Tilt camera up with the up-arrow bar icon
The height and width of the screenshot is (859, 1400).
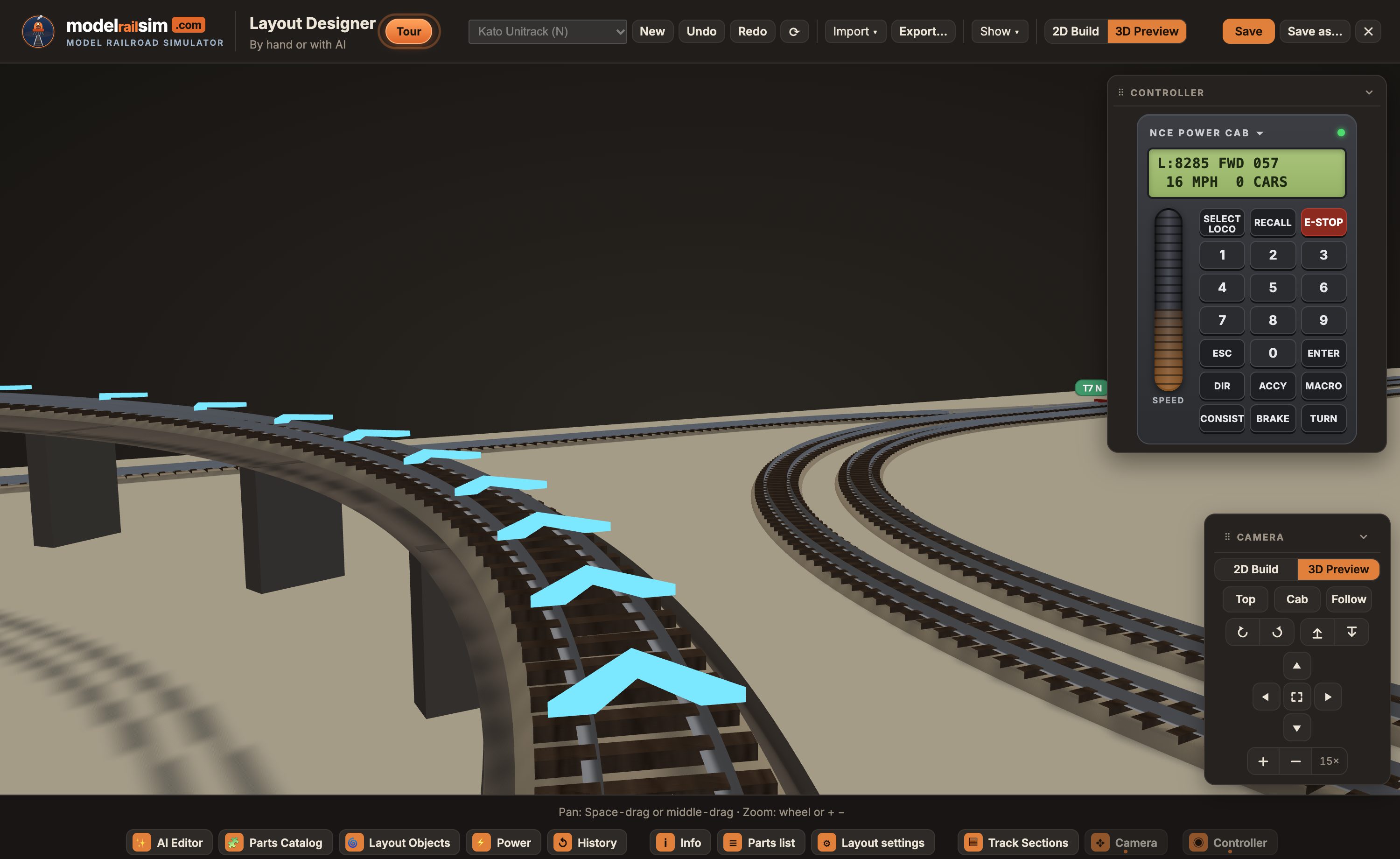coord(1316,632)
